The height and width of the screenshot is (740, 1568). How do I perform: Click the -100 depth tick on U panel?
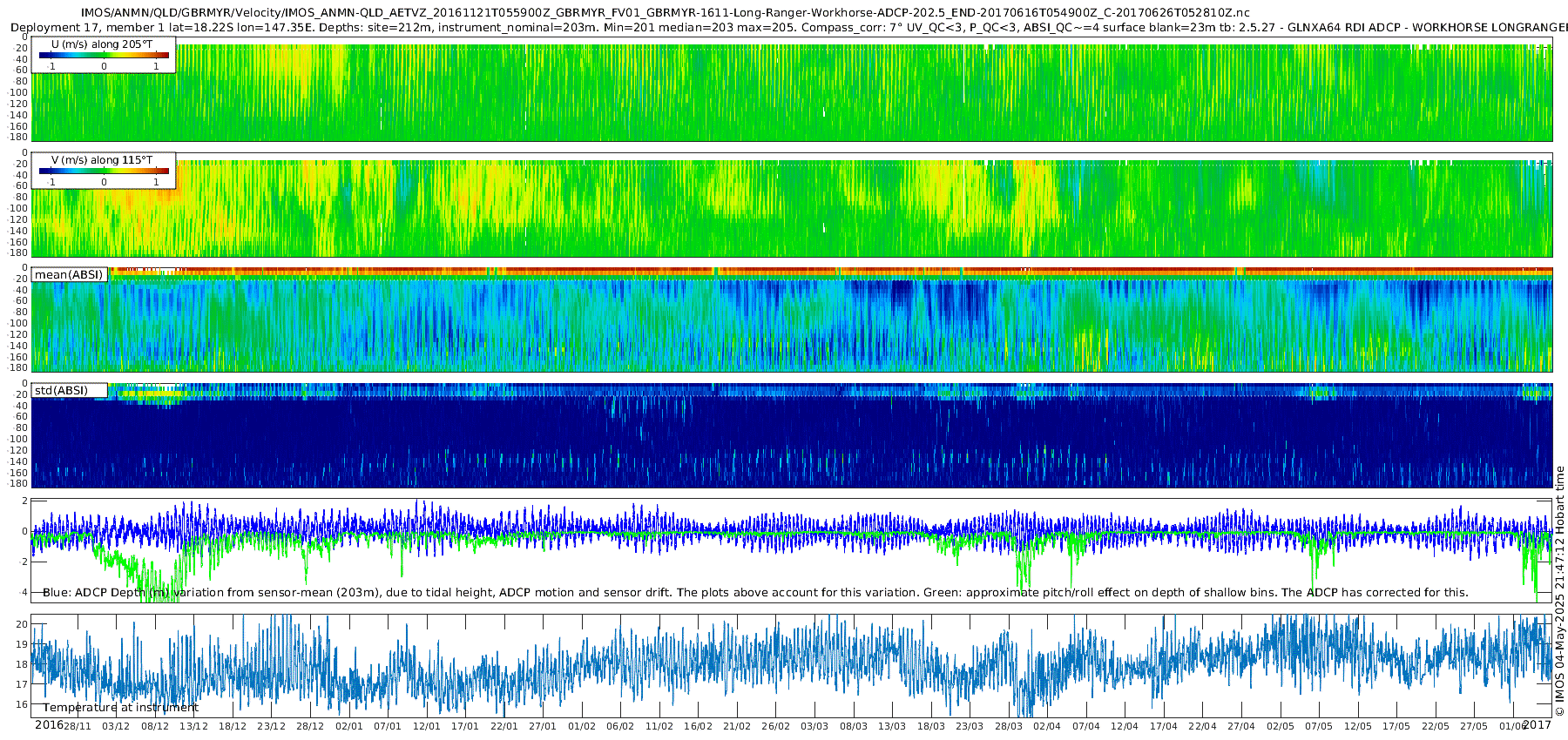click(x=18, y=92)
